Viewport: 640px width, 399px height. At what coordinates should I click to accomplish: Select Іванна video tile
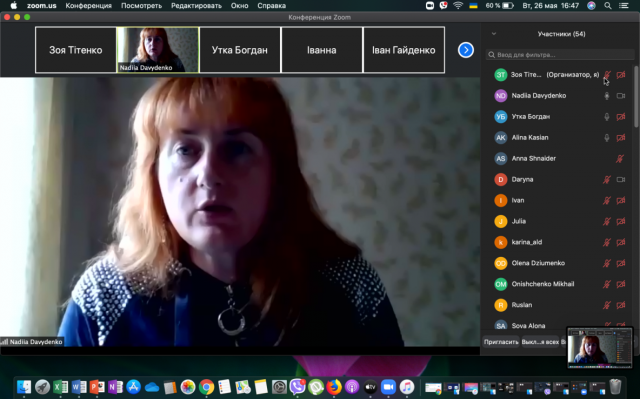[322, 50]
